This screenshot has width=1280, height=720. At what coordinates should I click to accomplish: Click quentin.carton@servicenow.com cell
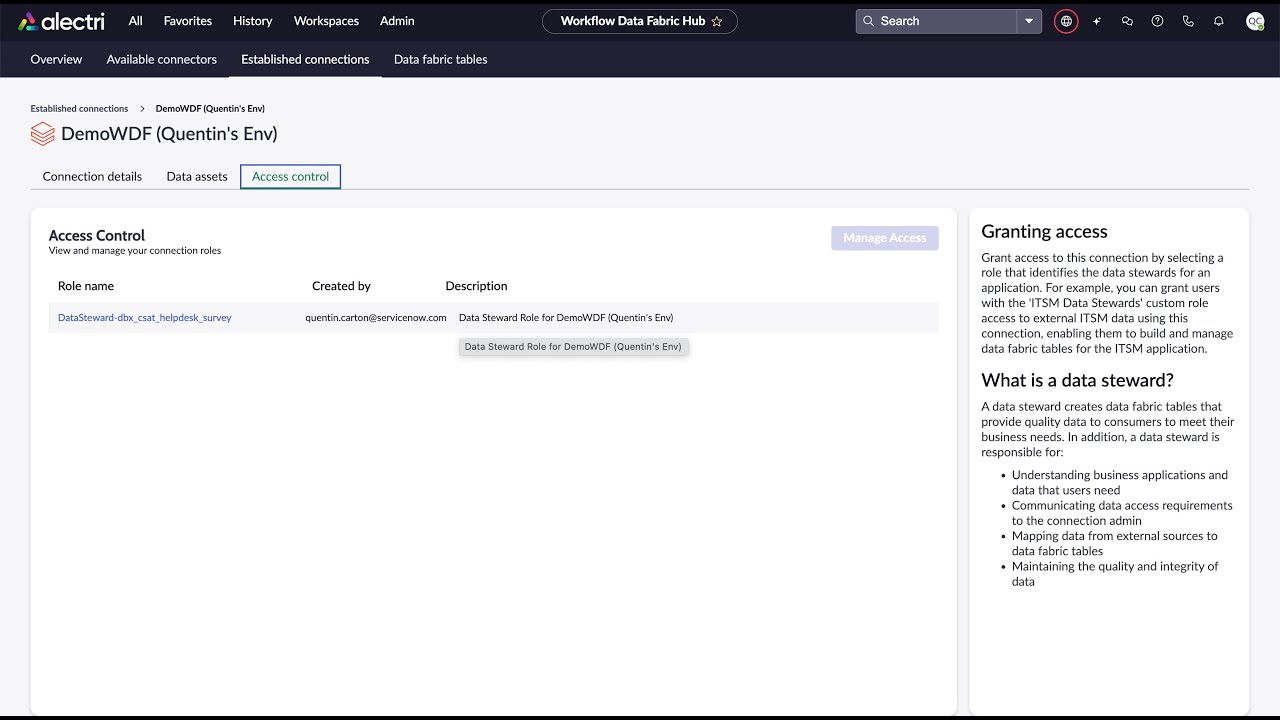click(x=376, y=318)
